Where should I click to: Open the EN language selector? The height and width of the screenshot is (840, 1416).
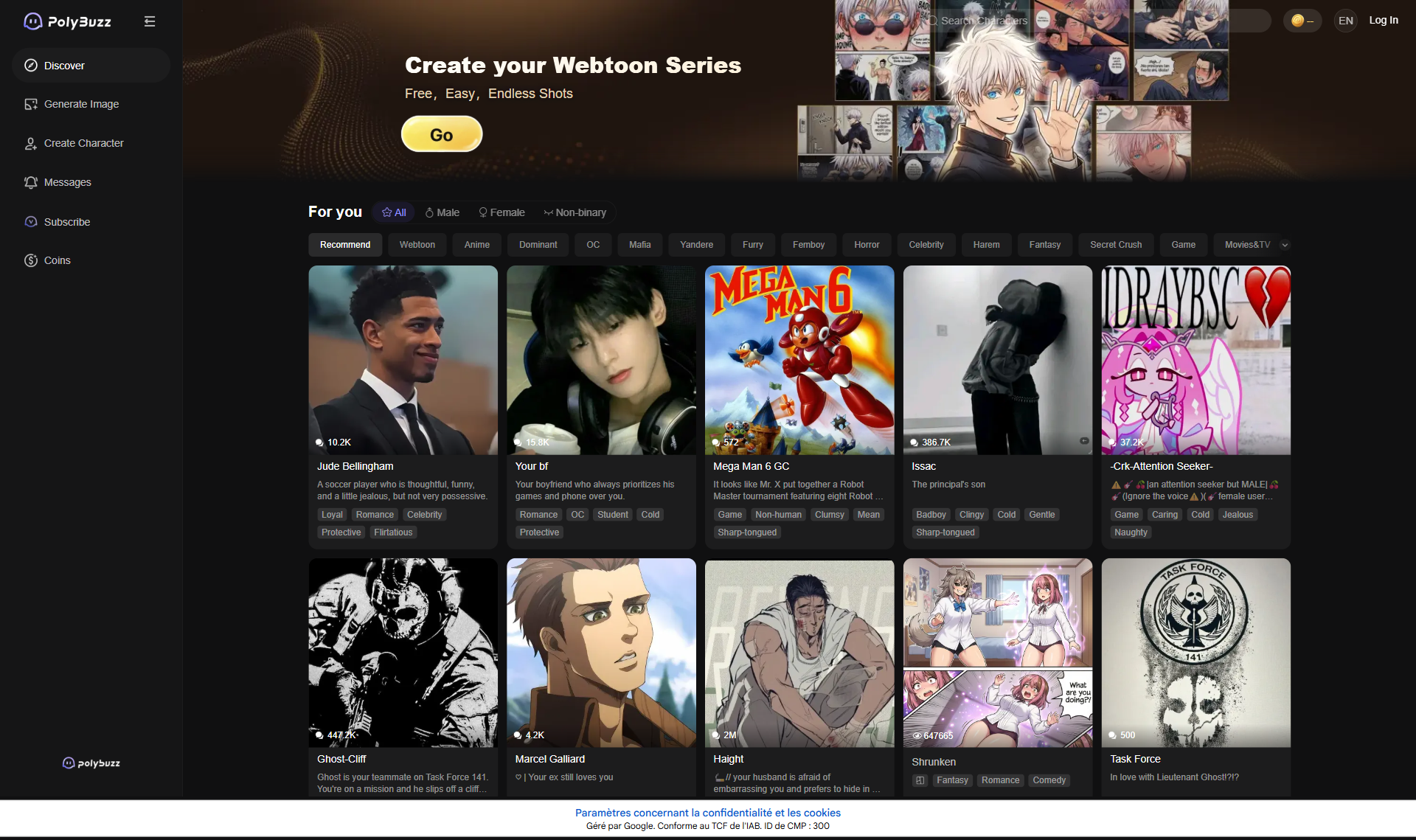pyautogui.click(x=1346, y=21)
